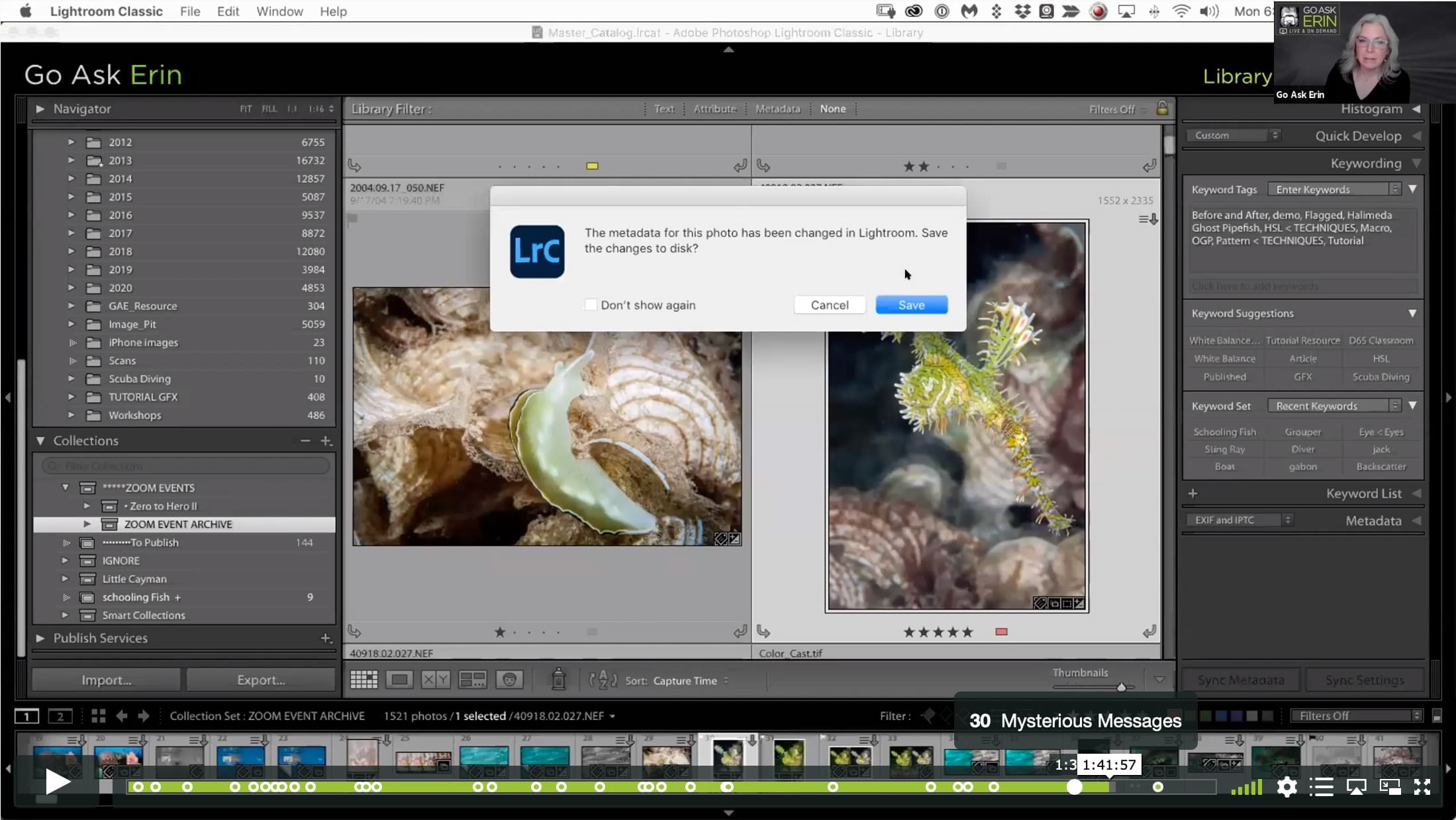Screen dimensions: 1456x820
Task: Click the Library Filter lock icon
Action: point(1162,108)
